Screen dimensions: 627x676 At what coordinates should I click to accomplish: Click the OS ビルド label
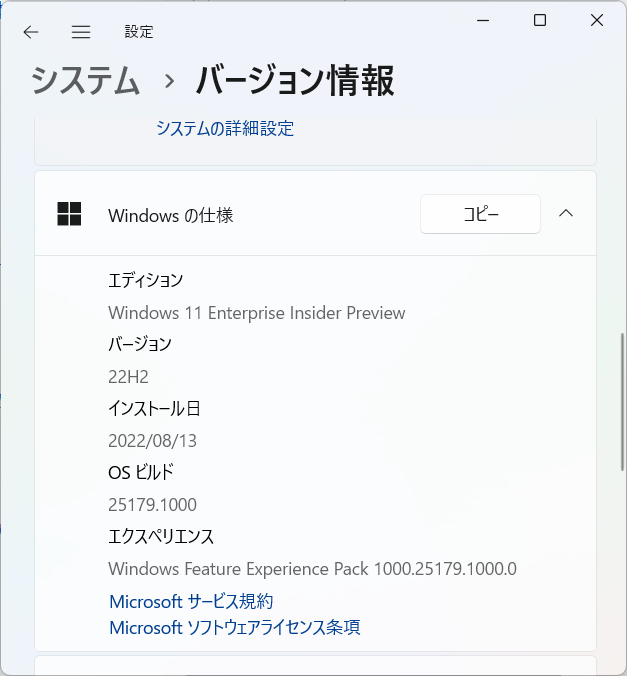pyautogui.click(x=141, y=472)
